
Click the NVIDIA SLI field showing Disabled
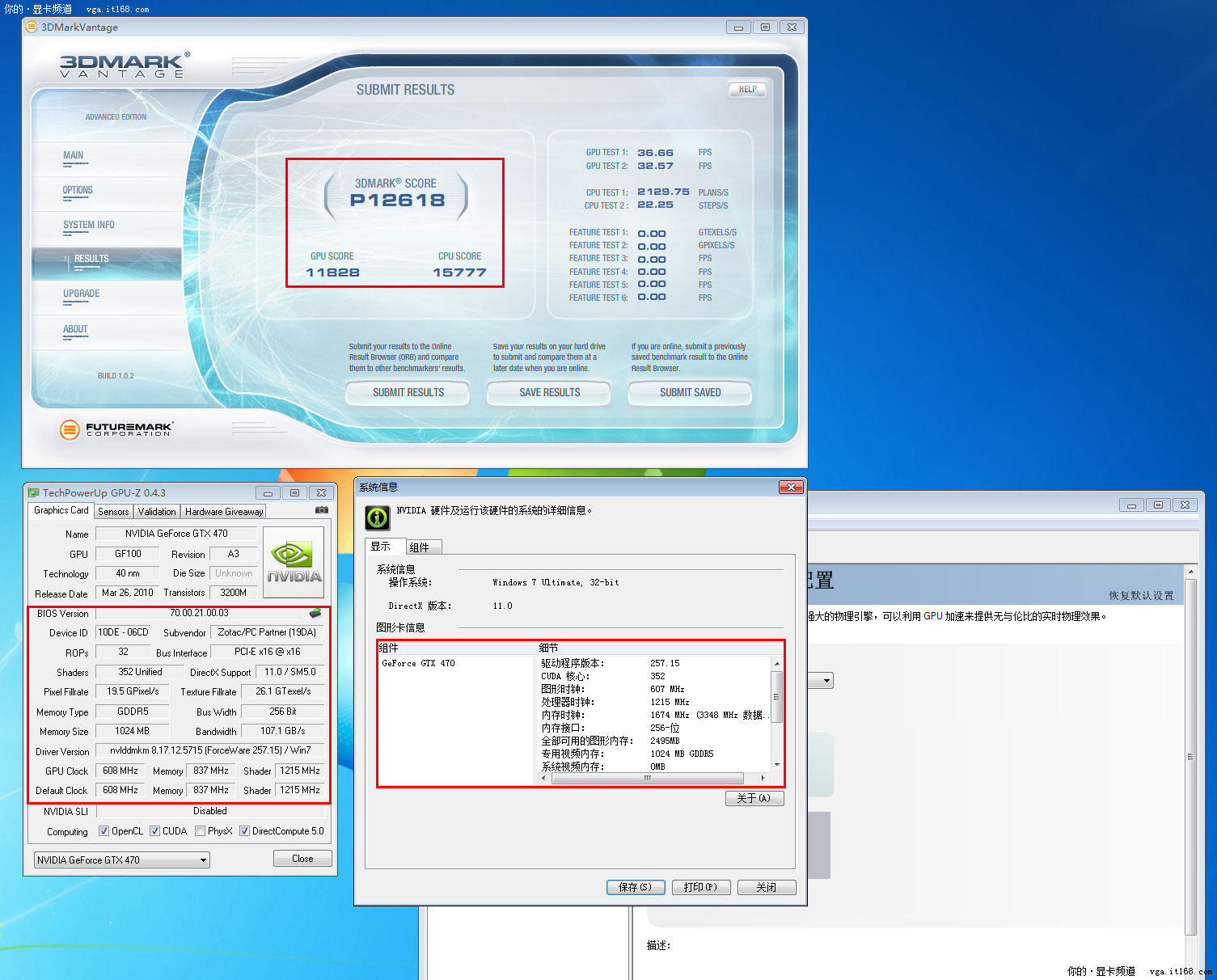pyautogui.click(x=210, y=811)
